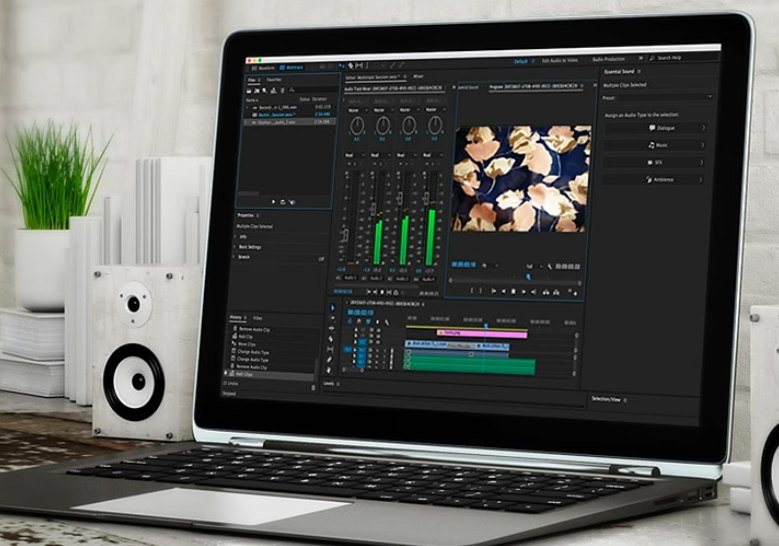
Task: Assign the SFX audio type
Action: pos(654,162)
